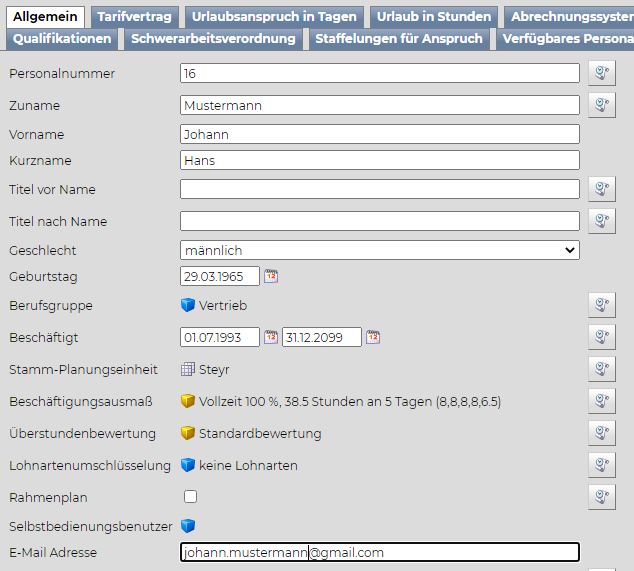Viewport: 634px width, 571px height.
Task: Click the Selbstbedienungsbenutzer cube icon
Action: 188,526
